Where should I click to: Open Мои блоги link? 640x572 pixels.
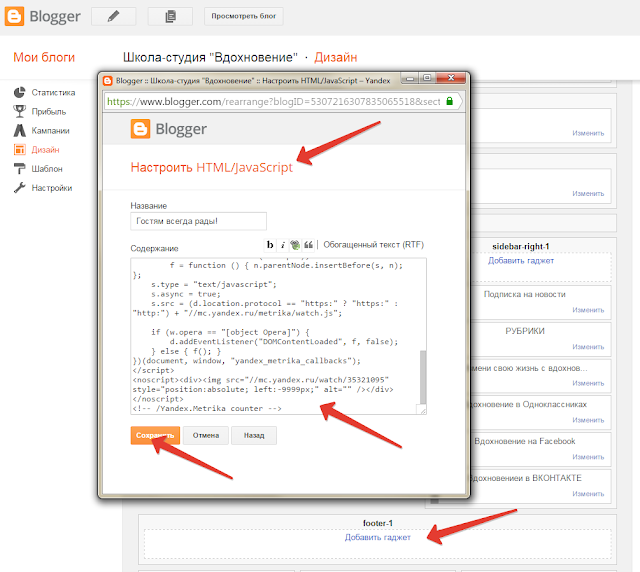44,57
